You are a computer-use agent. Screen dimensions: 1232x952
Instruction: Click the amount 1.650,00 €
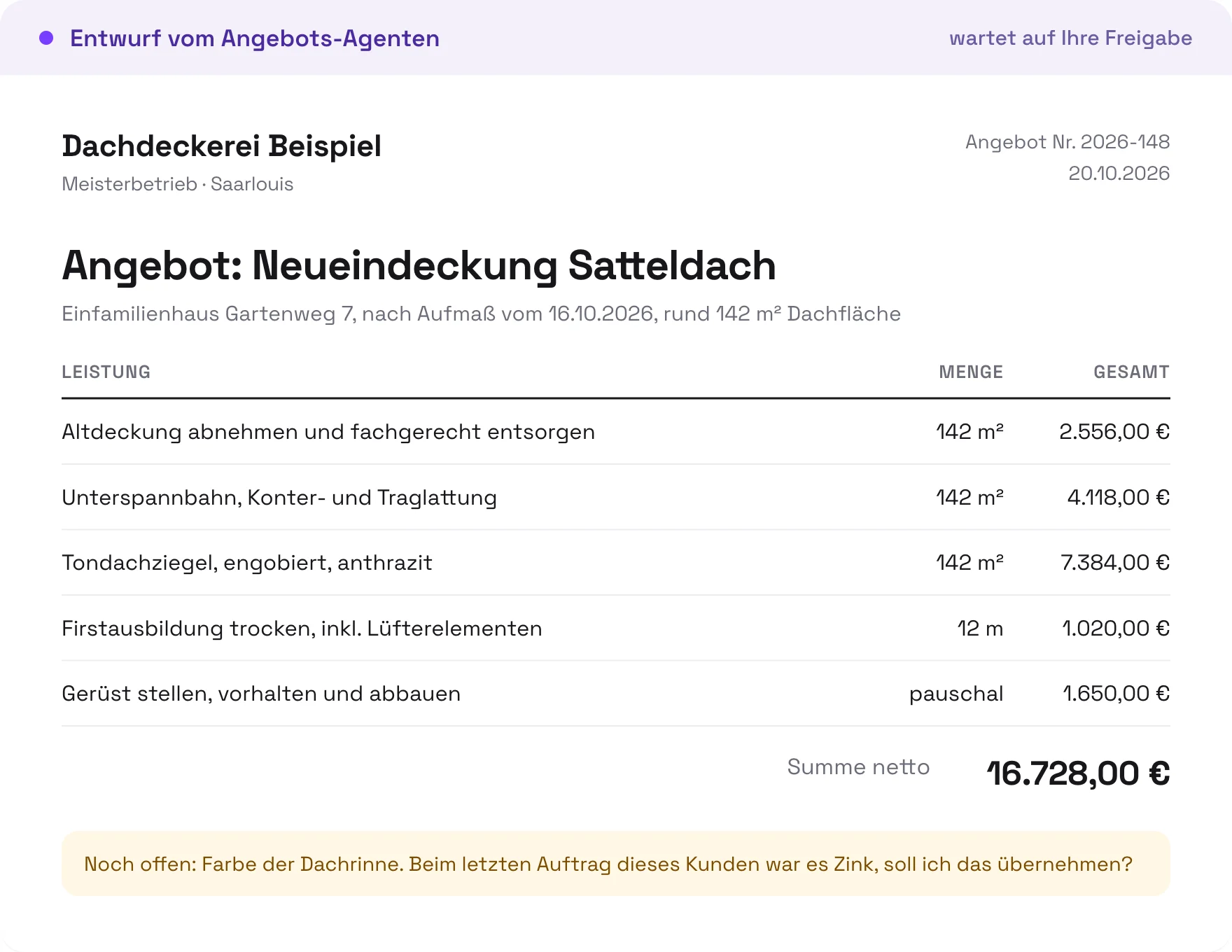point(1116,694)
